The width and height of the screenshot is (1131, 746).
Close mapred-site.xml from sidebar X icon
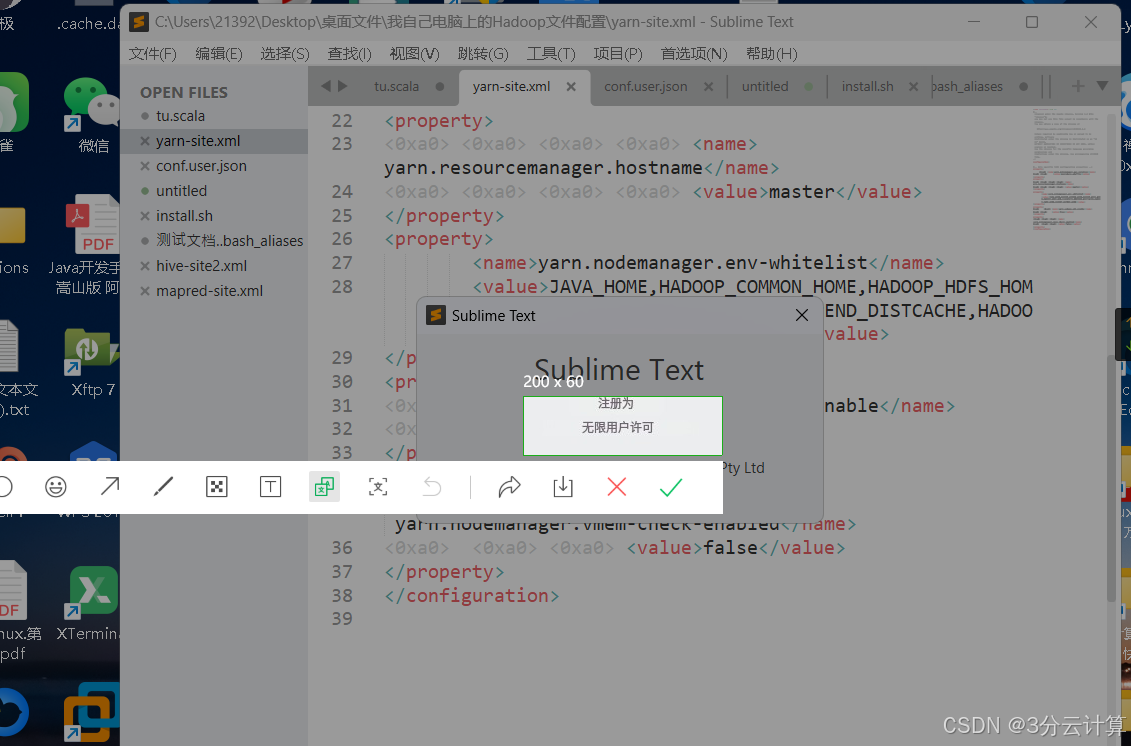145,291
